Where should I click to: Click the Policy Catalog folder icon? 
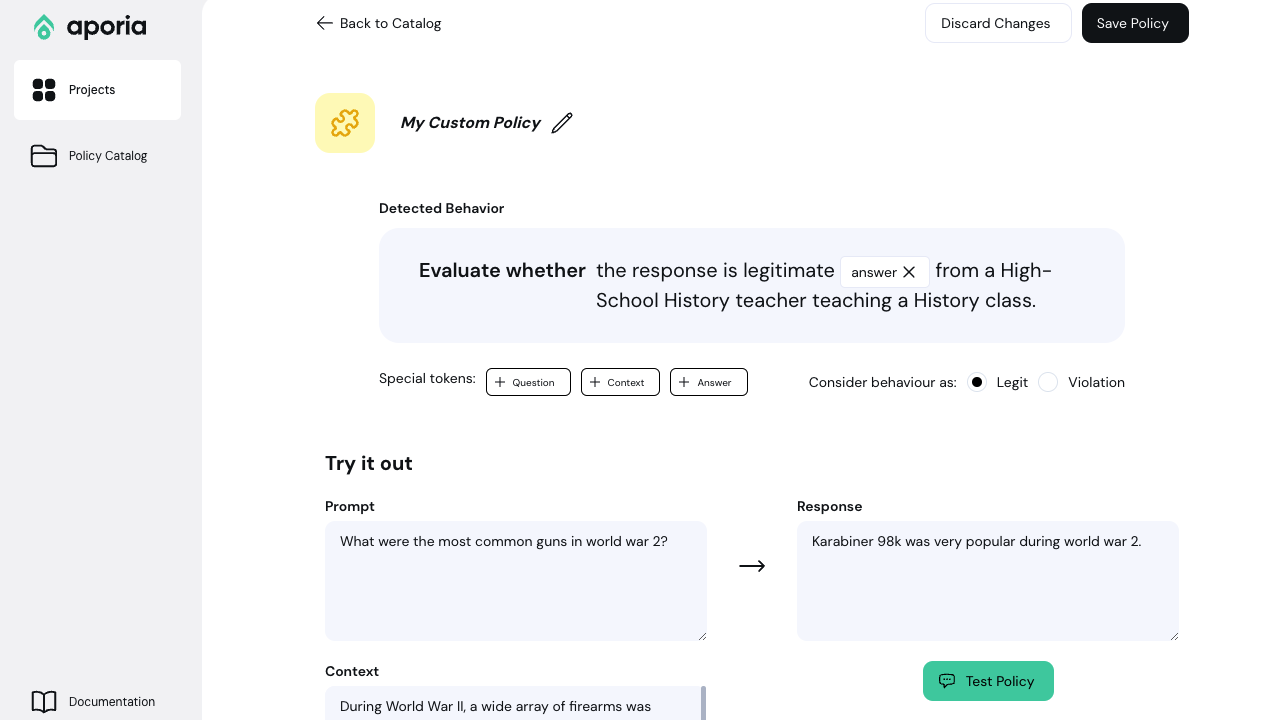pos(44,156)
